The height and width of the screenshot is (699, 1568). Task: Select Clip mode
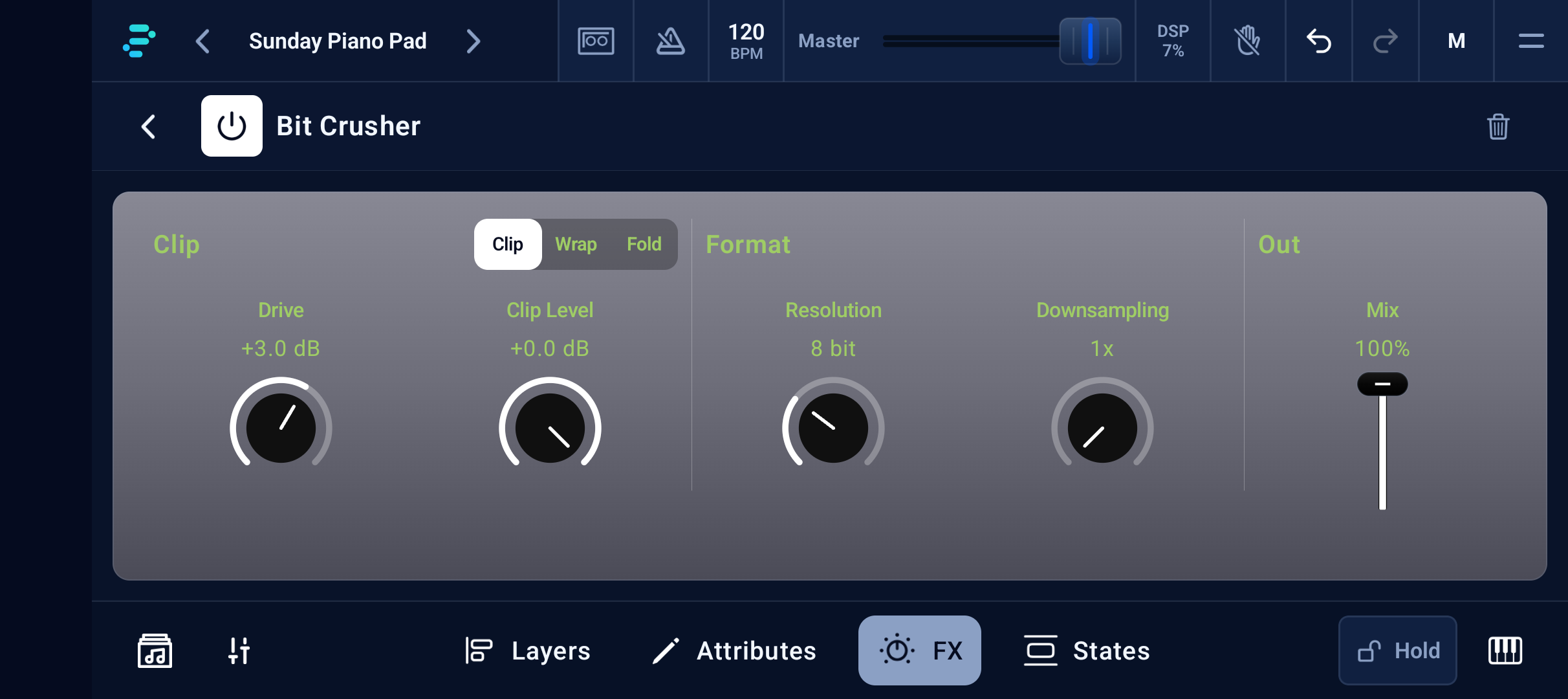pyautogui.click(x=508, y=244)
